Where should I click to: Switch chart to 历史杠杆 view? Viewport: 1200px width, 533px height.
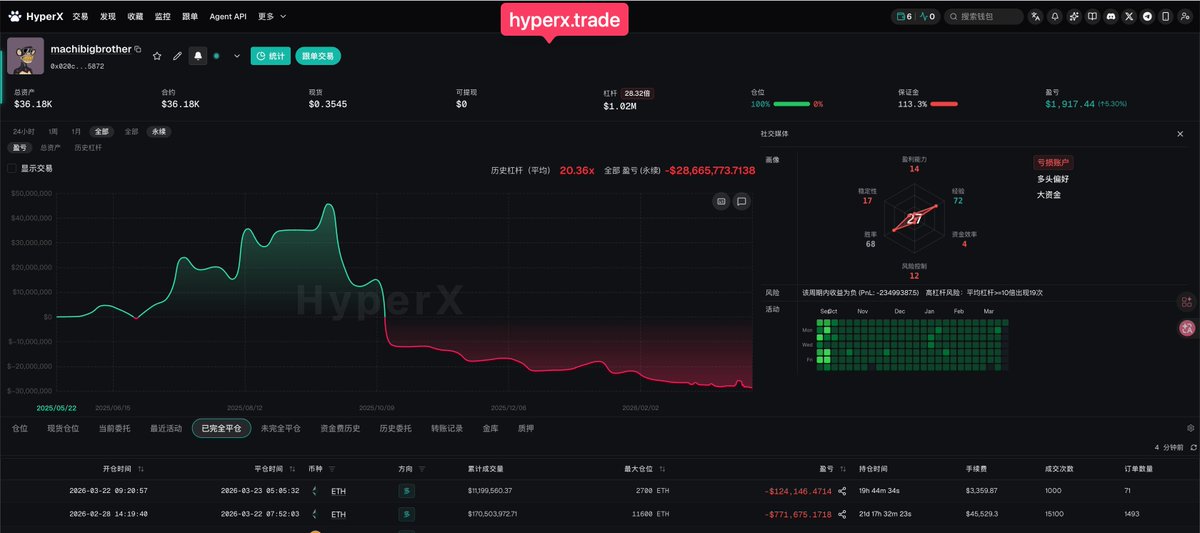pyautogui.click(x=86, y=147)
